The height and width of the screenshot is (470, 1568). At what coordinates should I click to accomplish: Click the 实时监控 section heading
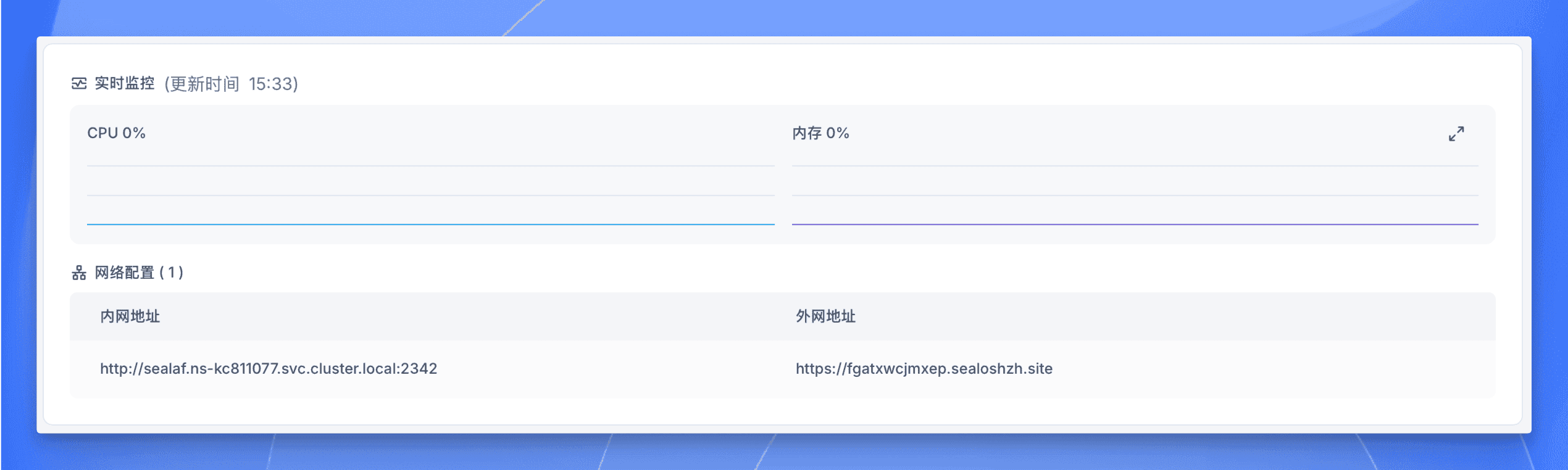pos(125,83)
